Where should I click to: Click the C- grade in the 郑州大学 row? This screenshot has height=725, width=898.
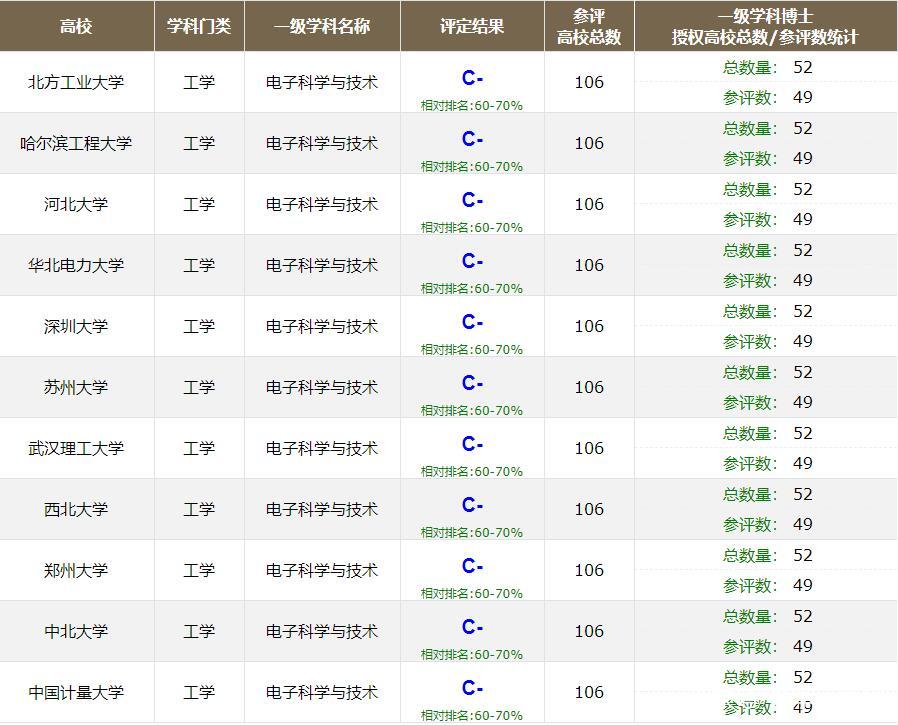[472, 566]
